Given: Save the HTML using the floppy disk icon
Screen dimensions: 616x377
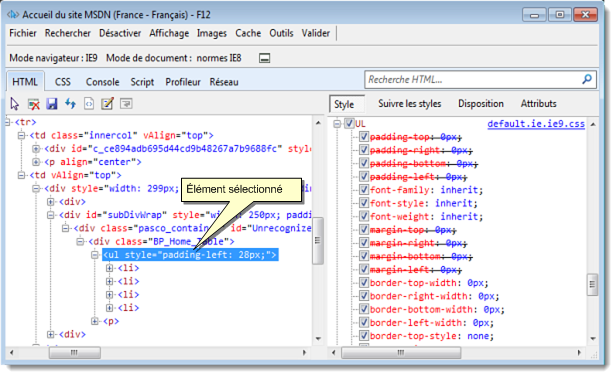Looking at the screenshot, I should (52, 104).
